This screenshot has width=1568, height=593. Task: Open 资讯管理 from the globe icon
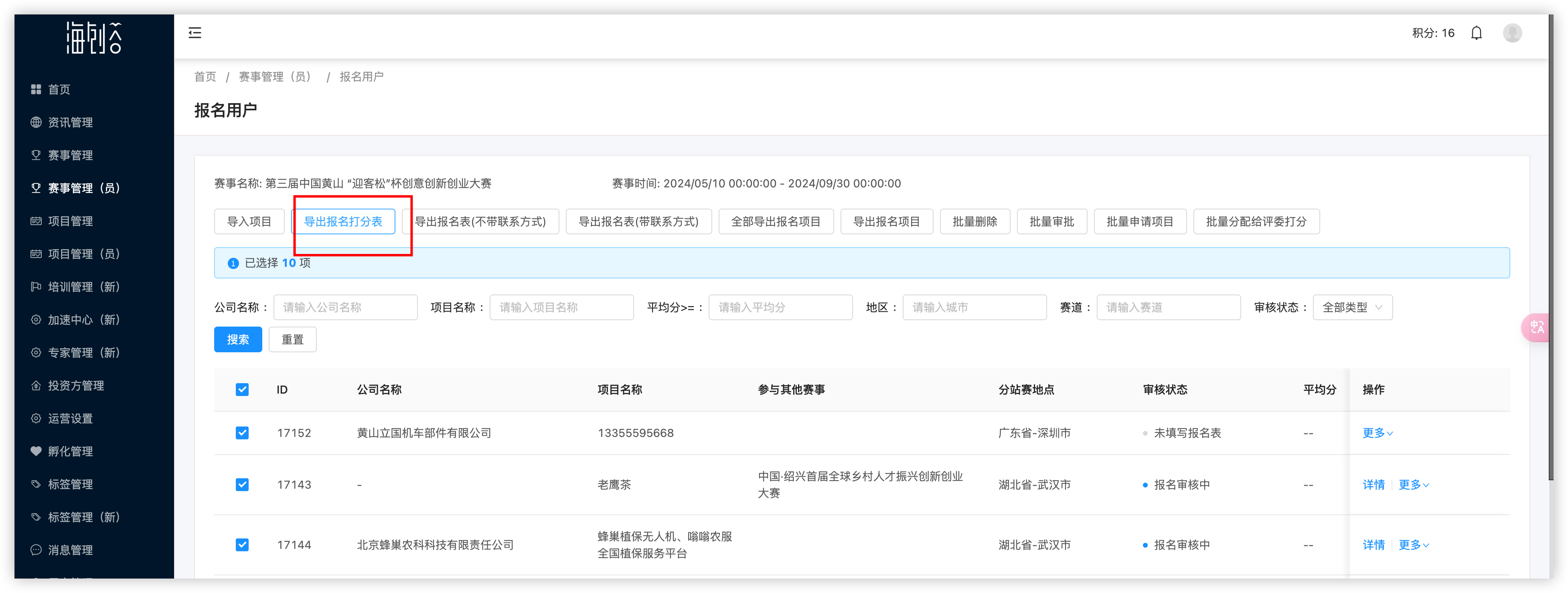(36, 122)
